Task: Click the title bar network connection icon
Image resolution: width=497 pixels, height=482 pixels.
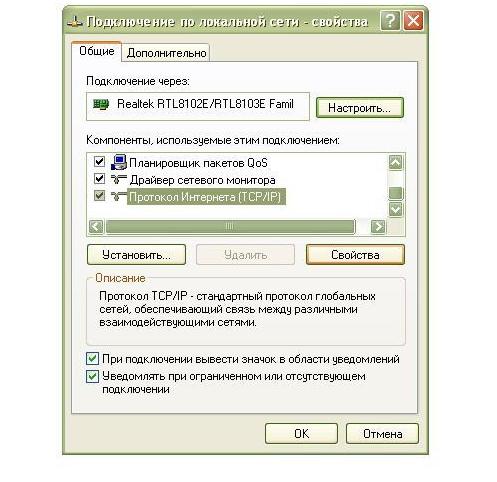Action: point(75,22)
